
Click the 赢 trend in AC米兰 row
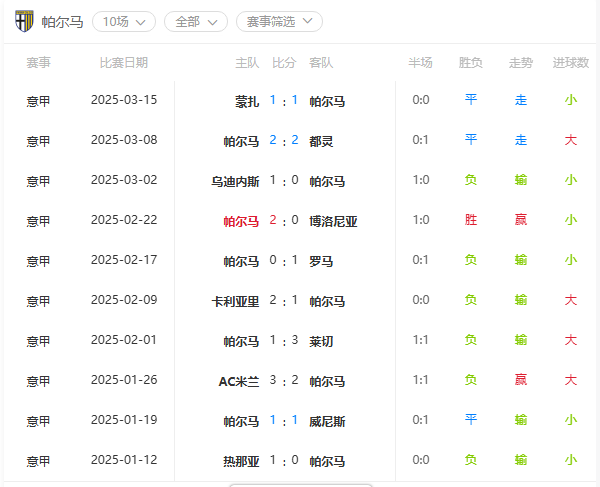521,380
